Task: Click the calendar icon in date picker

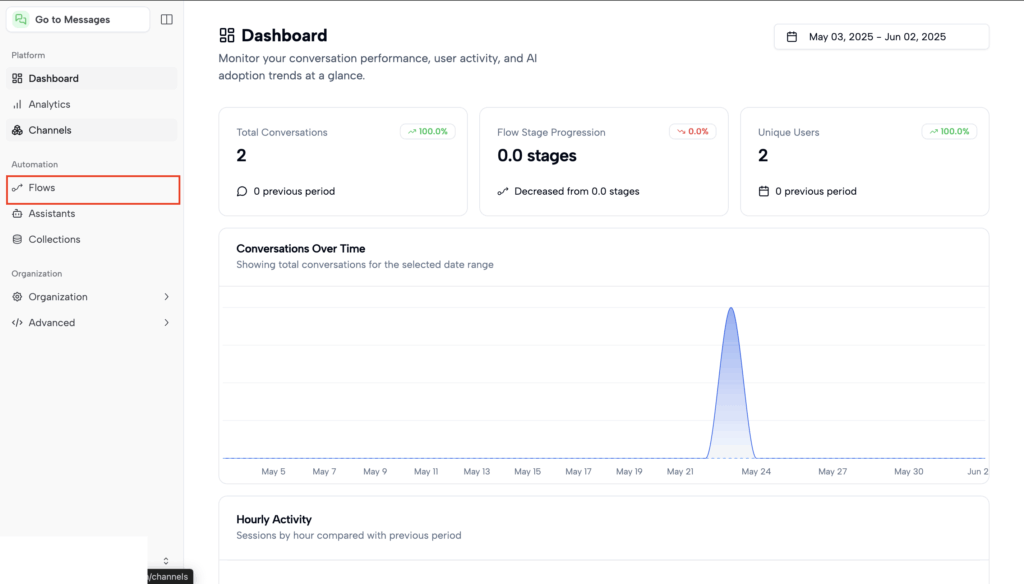Action: coord(792,37)
